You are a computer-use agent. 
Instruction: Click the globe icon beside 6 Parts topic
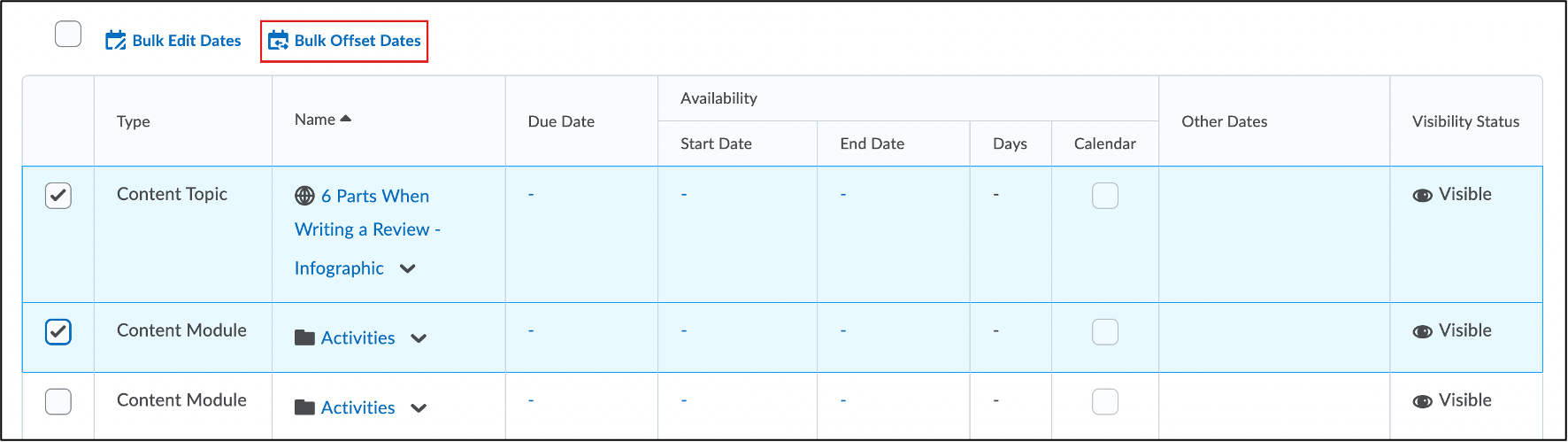point(304,196)
